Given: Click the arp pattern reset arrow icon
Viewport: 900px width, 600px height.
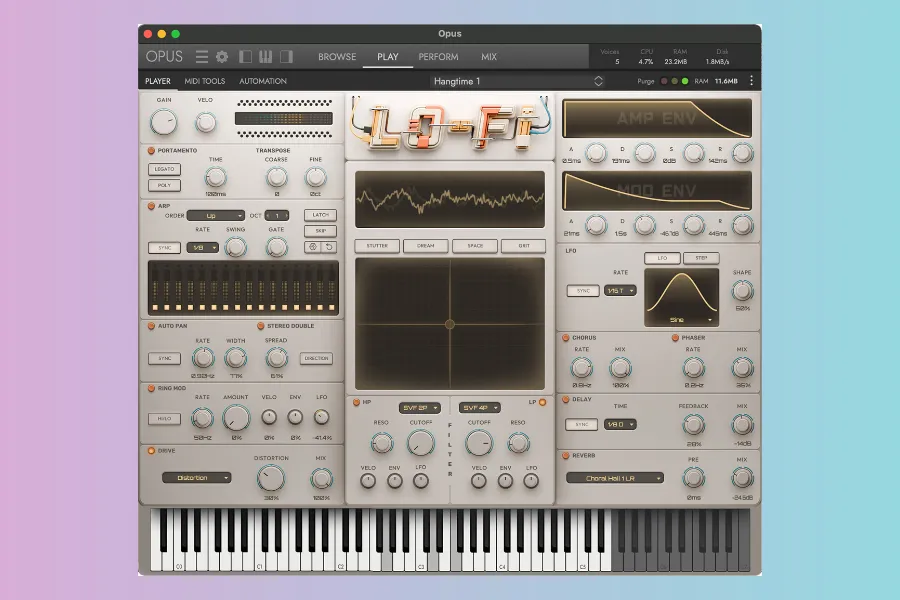Looking at the screenshot, I should [329, 247].
